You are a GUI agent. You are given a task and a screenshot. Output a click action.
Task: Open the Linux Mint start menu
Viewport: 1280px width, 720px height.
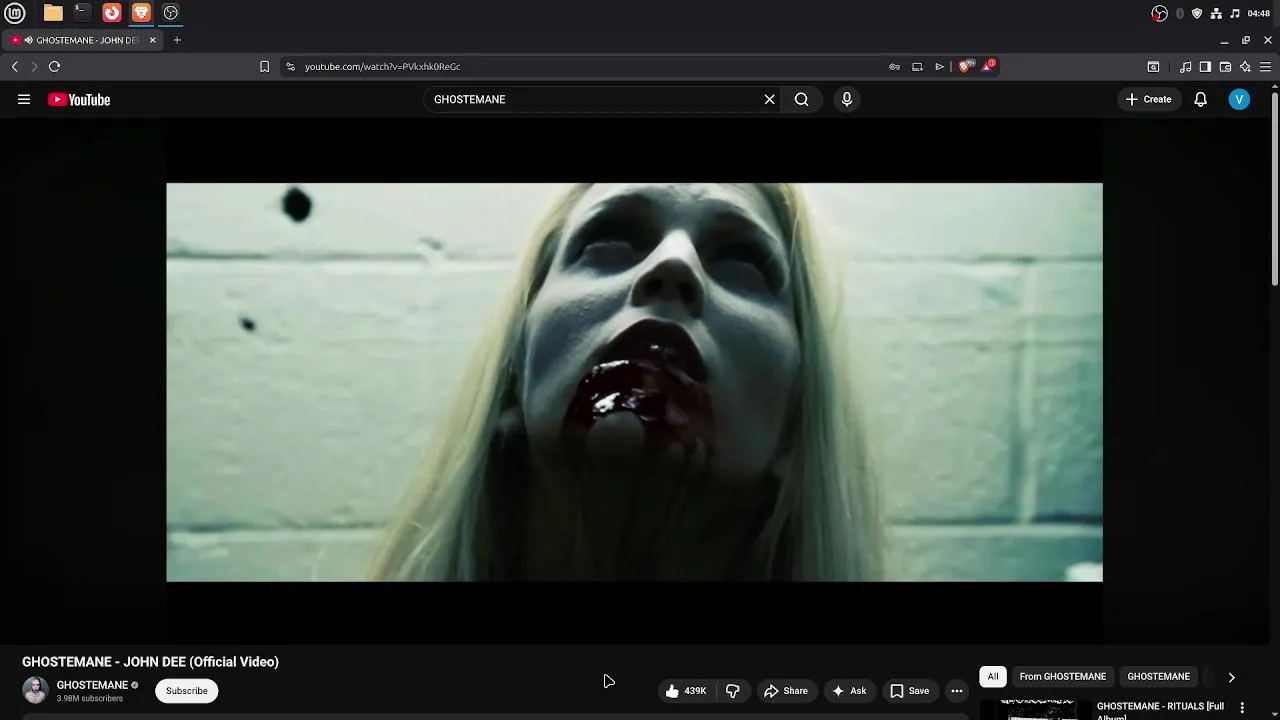[15, 13]
